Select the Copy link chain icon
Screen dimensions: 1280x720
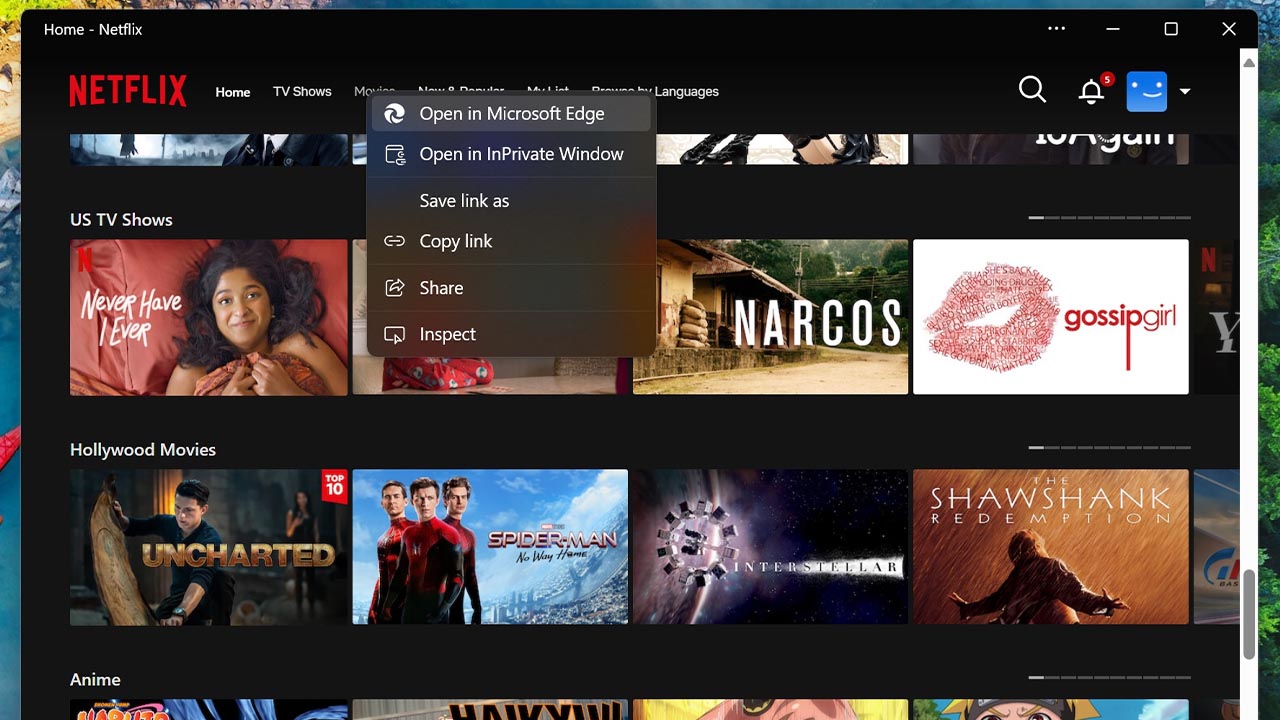[x=395, y=241]
